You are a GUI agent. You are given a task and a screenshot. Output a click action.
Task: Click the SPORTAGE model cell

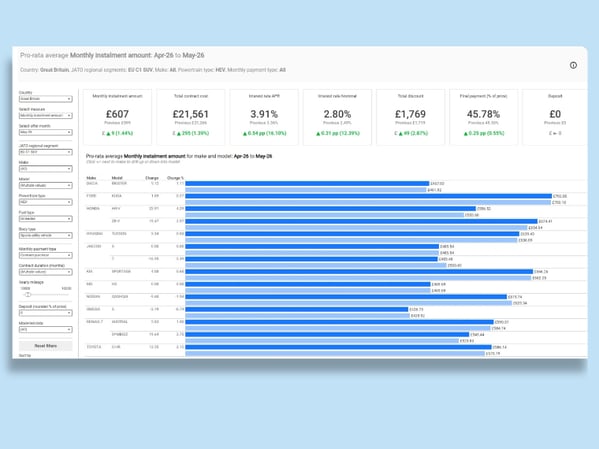tap(121, 271)
